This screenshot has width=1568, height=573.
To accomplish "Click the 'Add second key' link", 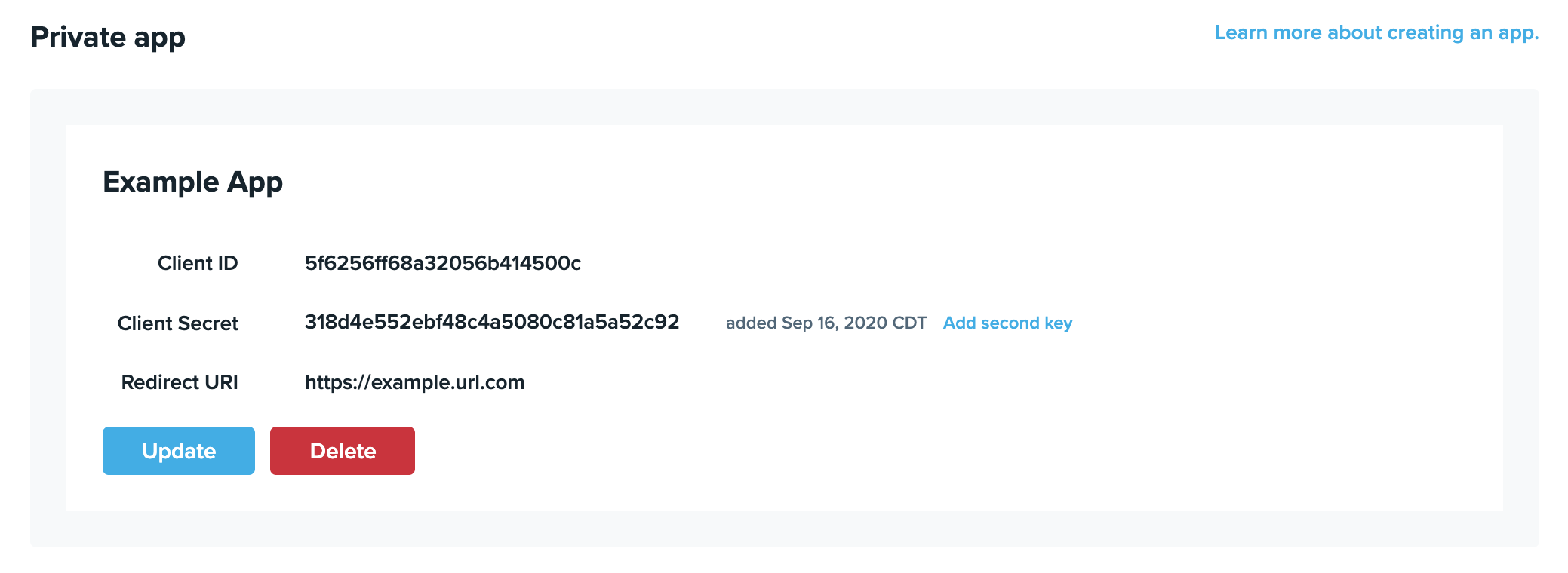I will 1007,323.
